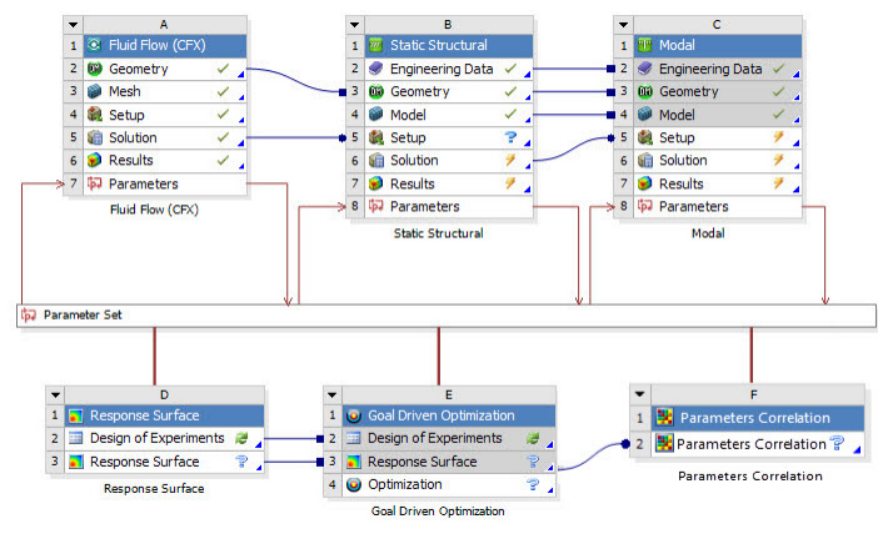Open system B dropdown menu arrow
878x534 pixels.
coord(354,25)
